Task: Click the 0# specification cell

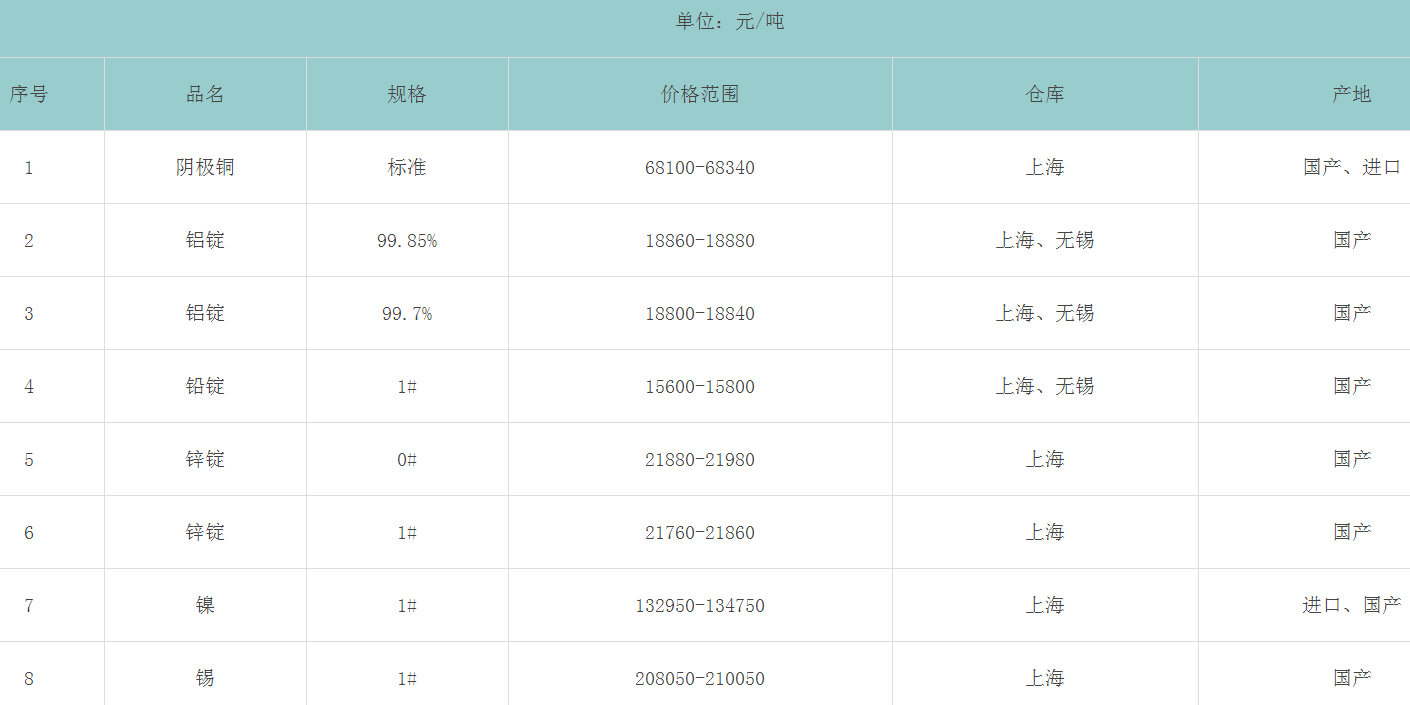Action: coord(407,460)
